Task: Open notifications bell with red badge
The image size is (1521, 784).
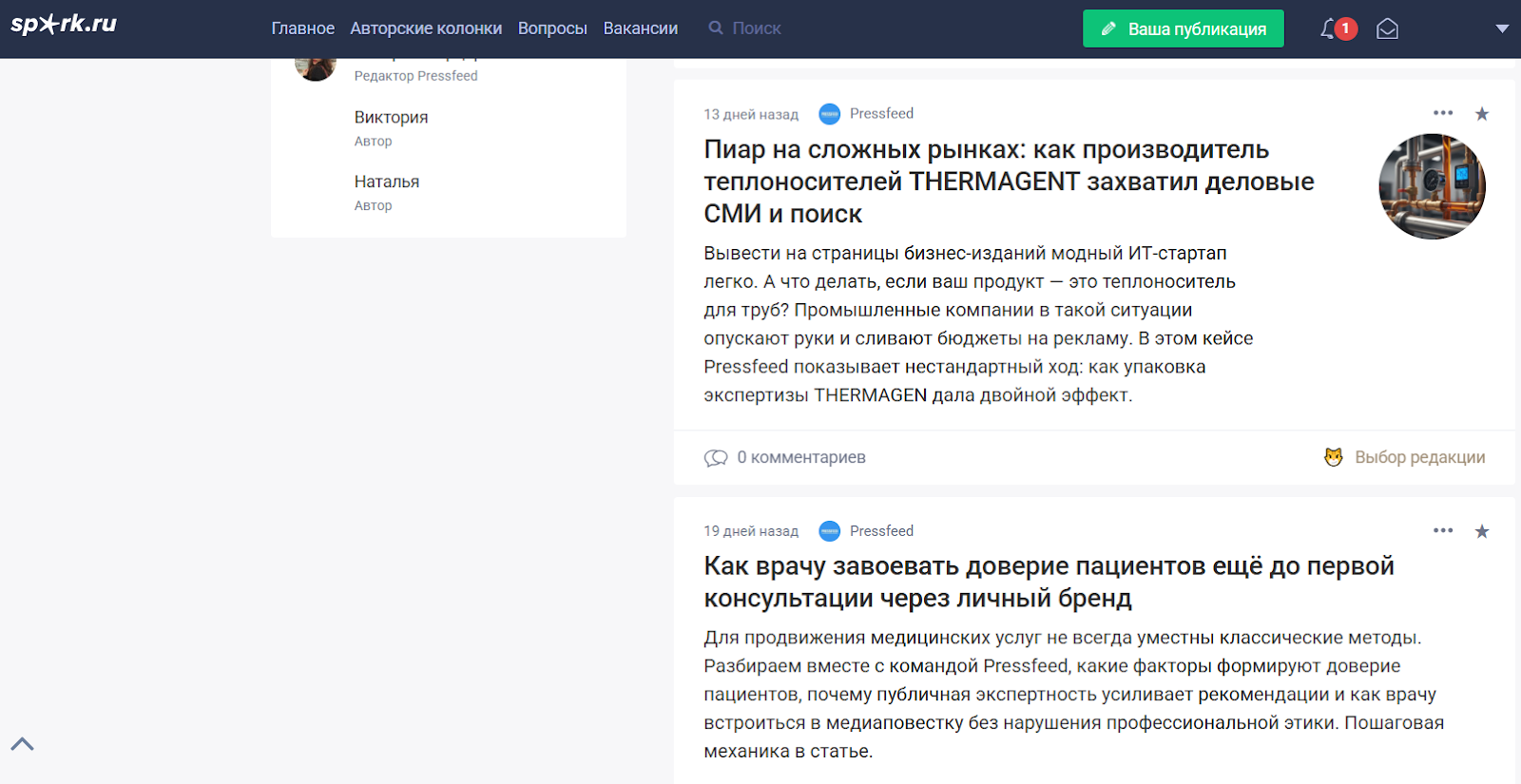Action: point(1331,29)
